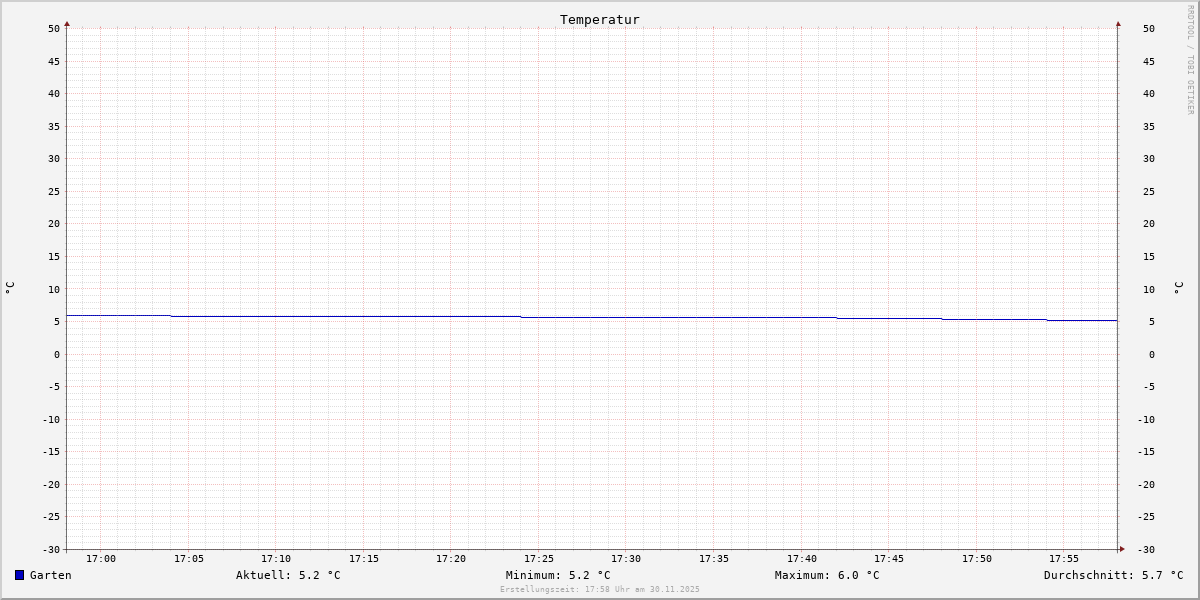1200x600 pixels.
Task: Click the blue Garten legend color square
Action: [19, 575]
